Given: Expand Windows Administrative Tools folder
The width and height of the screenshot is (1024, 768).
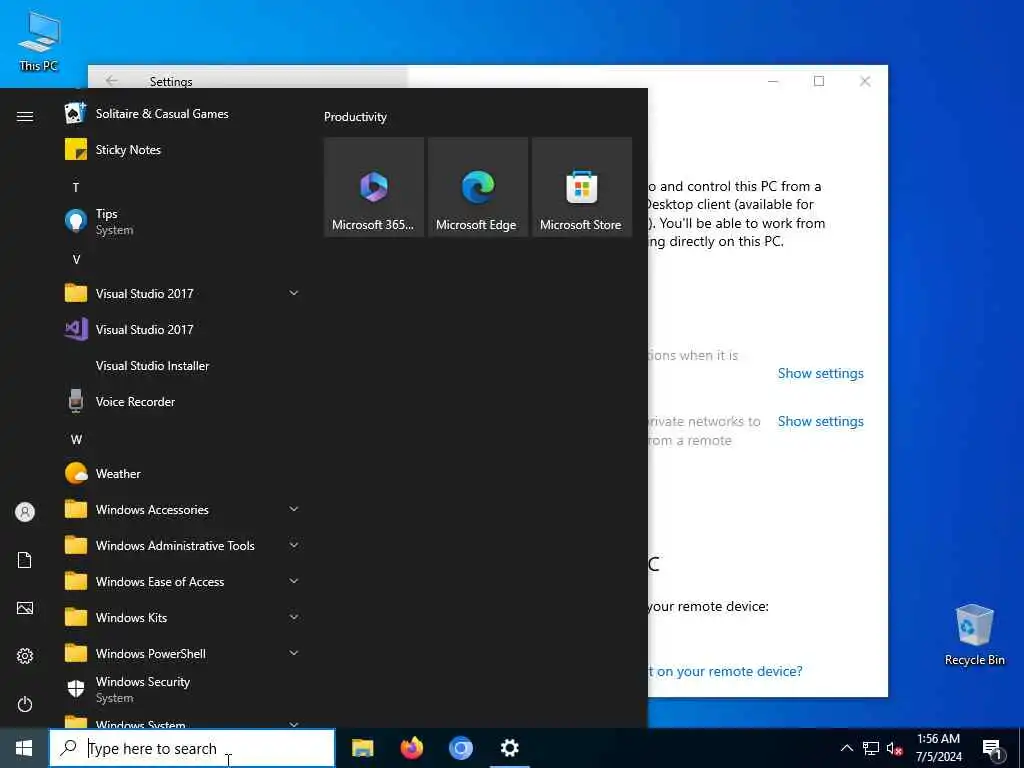Looking at the screenshot, I should tap(183, 545).
